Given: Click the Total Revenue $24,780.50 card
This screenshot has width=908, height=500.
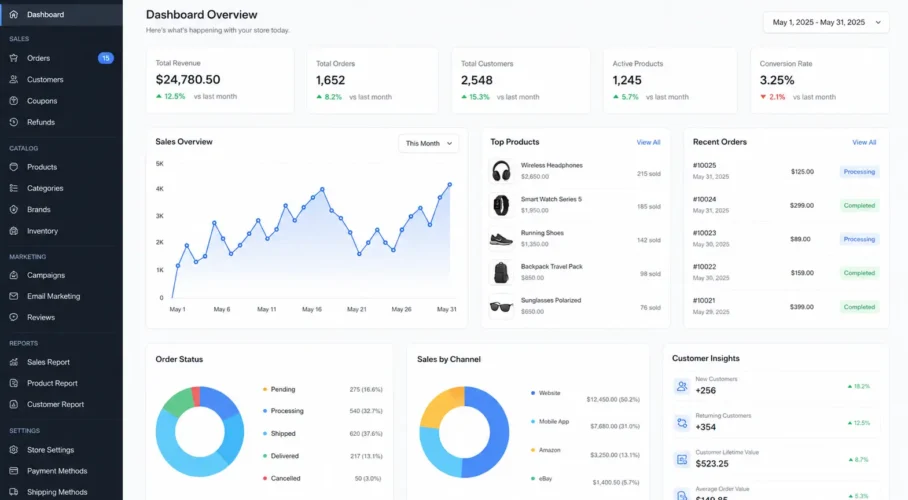Looking at the screenshot, I should 220,80.
